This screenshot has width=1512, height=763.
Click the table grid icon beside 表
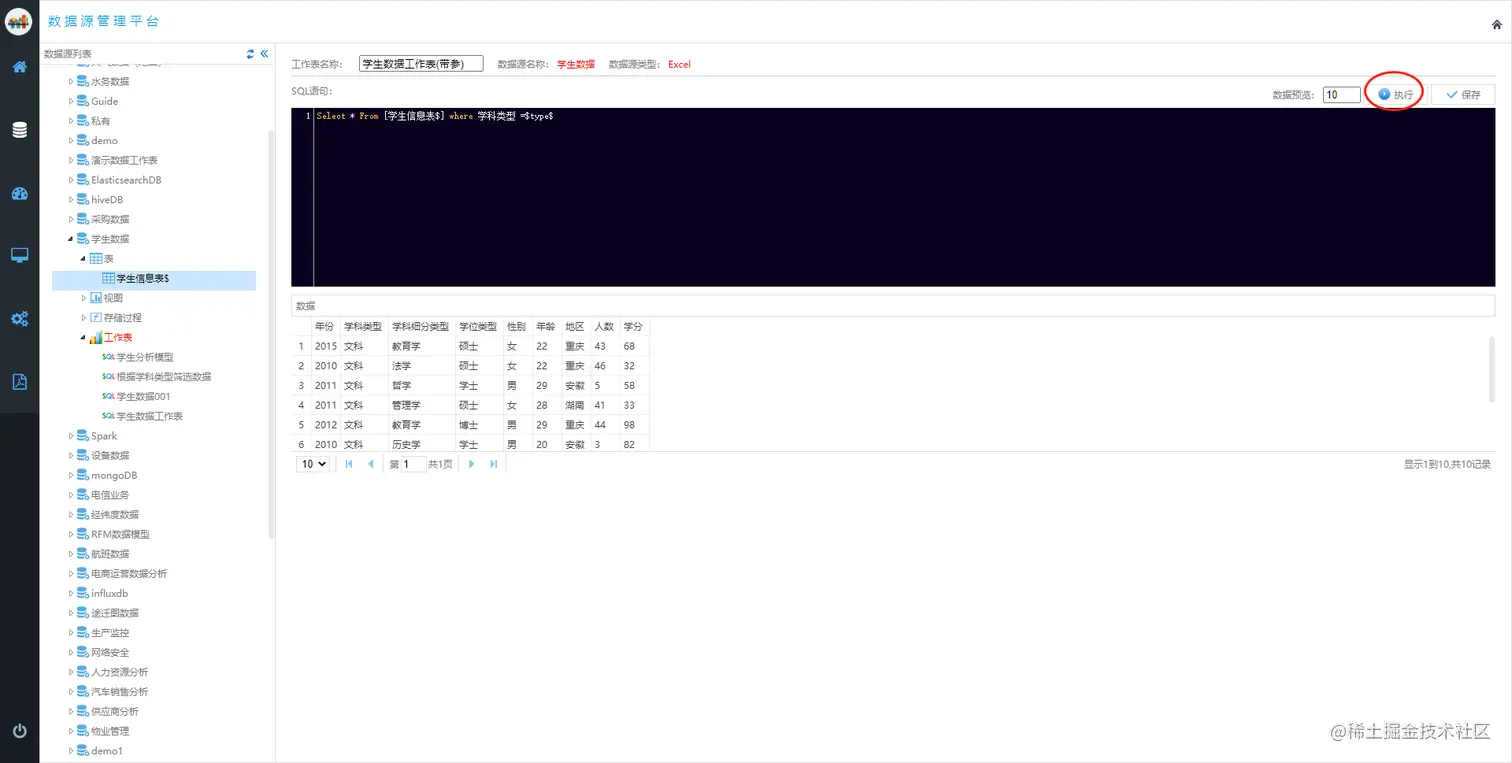coord(96,258)
